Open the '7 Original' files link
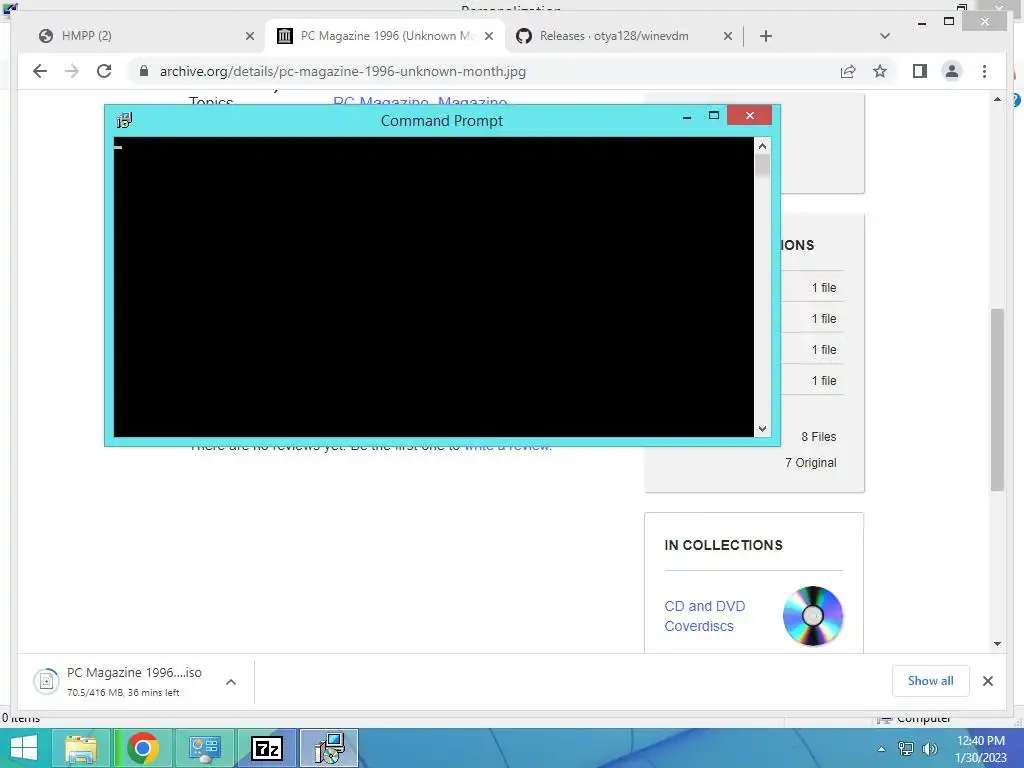 [810, 462]
